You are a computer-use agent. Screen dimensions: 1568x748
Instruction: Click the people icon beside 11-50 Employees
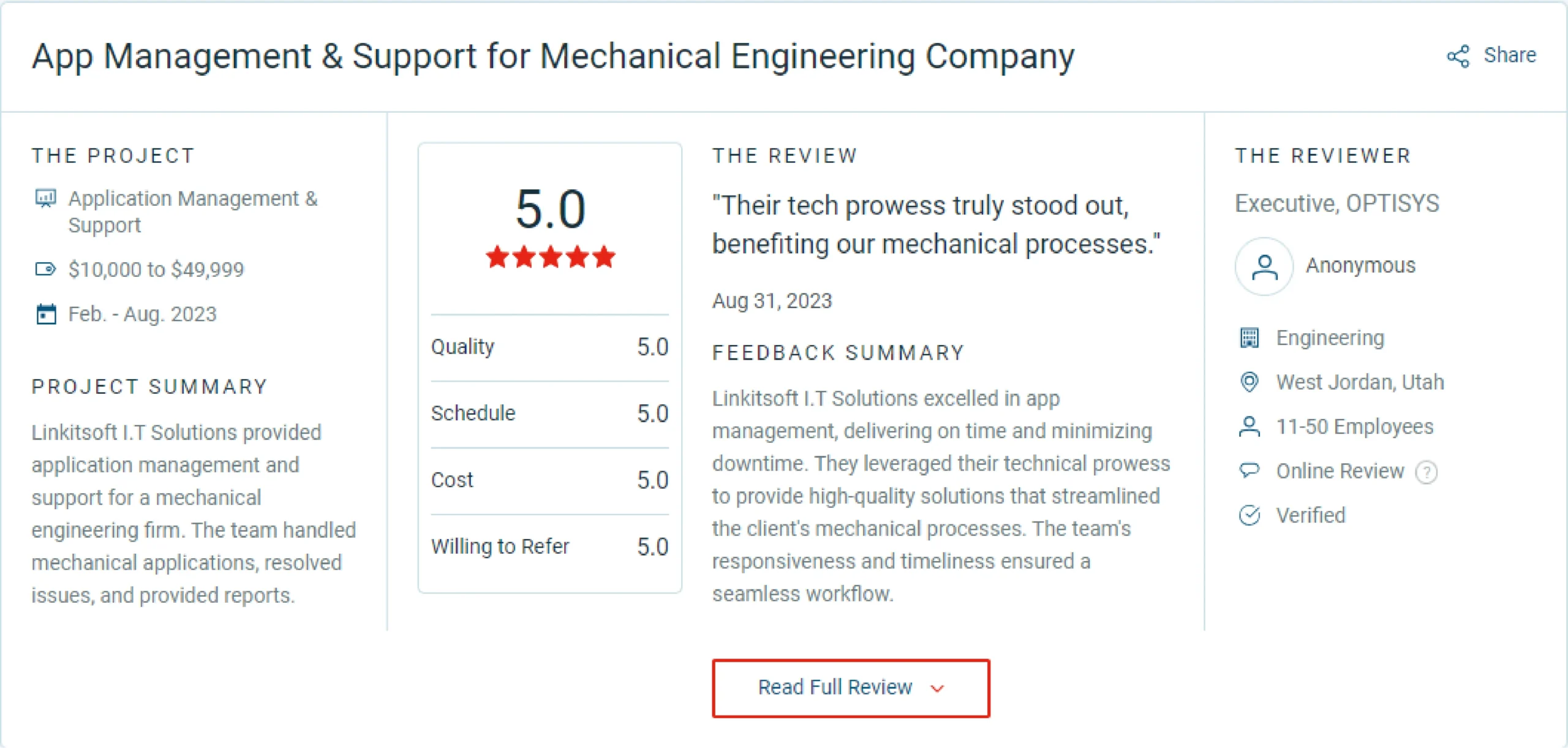click(1249, 426)
